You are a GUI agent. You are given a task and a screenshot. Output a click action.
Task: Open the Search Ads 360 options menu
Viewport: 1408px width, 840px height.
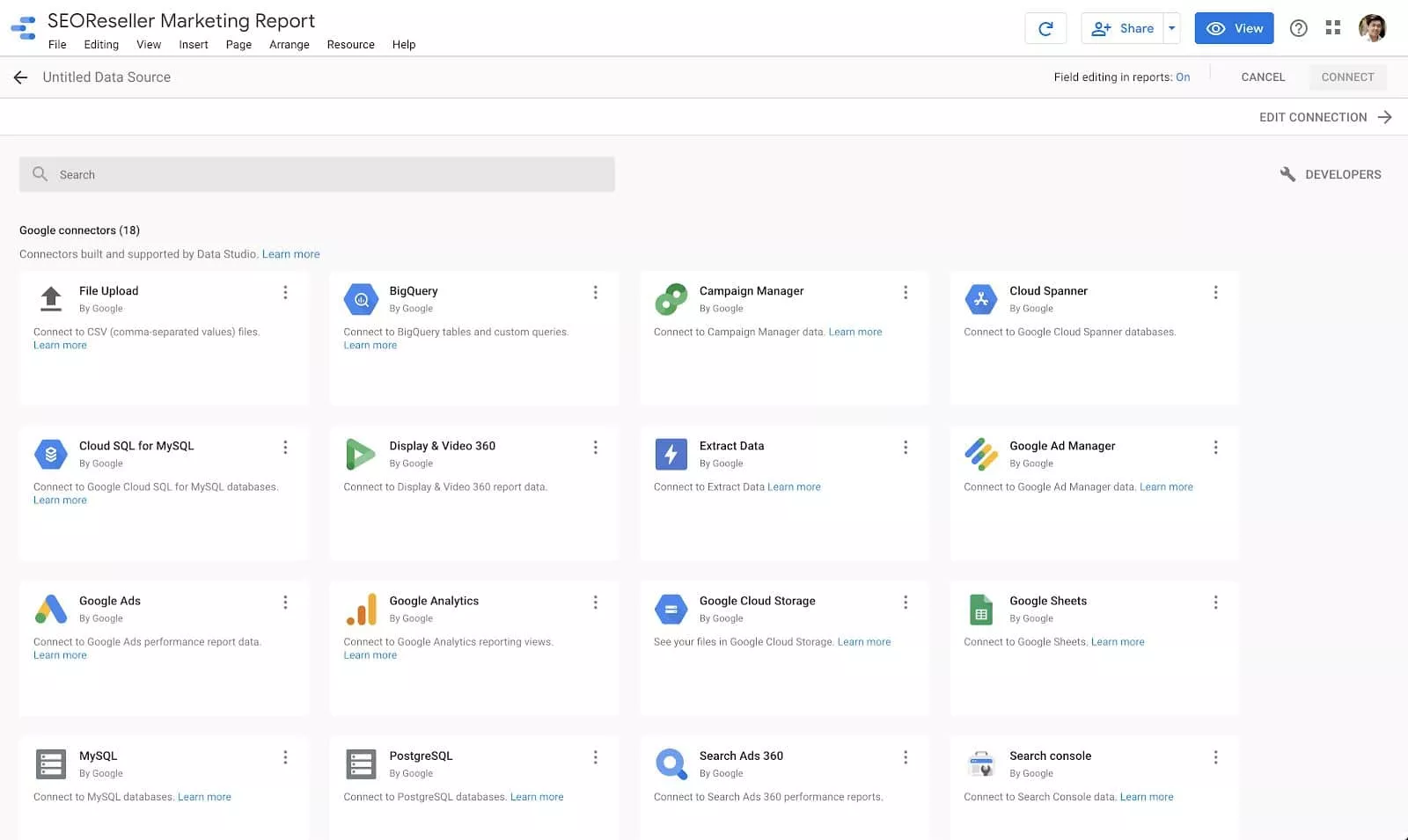click(906, 756)
